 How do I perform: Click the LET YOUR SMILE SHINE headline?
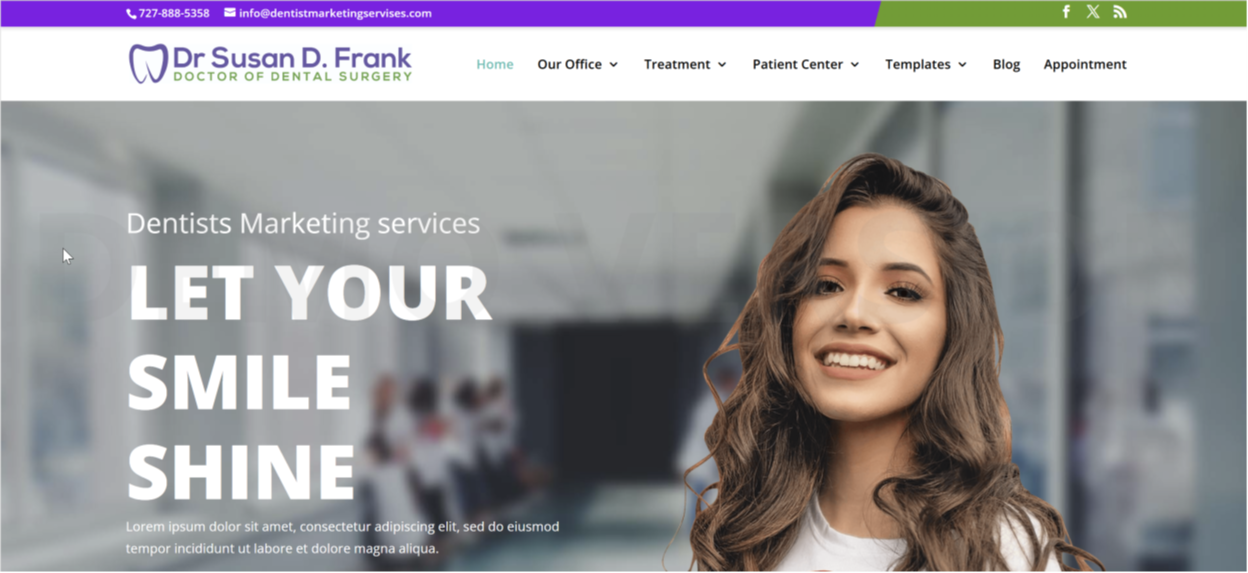click(310, 381)
